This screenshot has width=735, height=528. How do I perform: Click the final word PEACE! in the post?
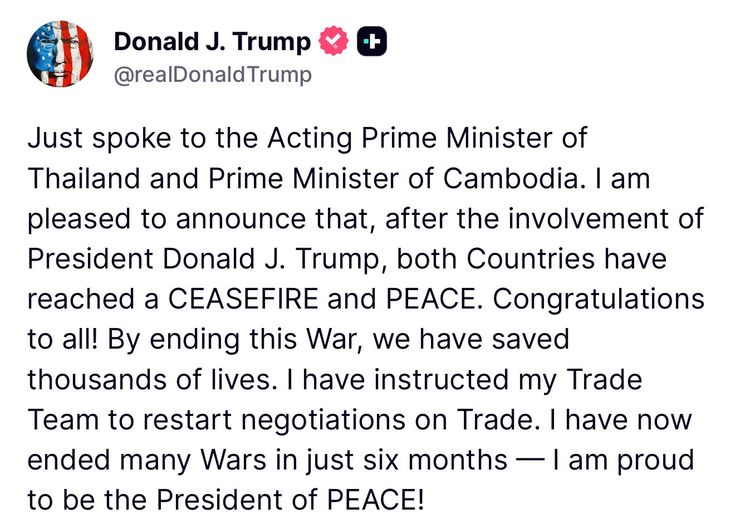click(x=375, y=500)
